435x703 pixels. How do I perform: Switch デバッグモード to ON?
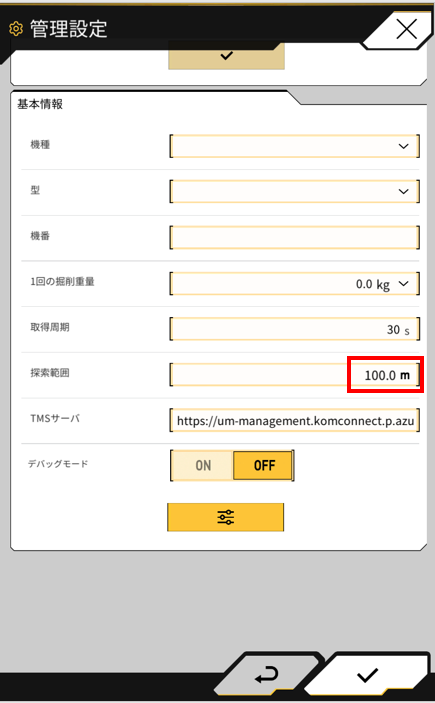tap(203, 465)
